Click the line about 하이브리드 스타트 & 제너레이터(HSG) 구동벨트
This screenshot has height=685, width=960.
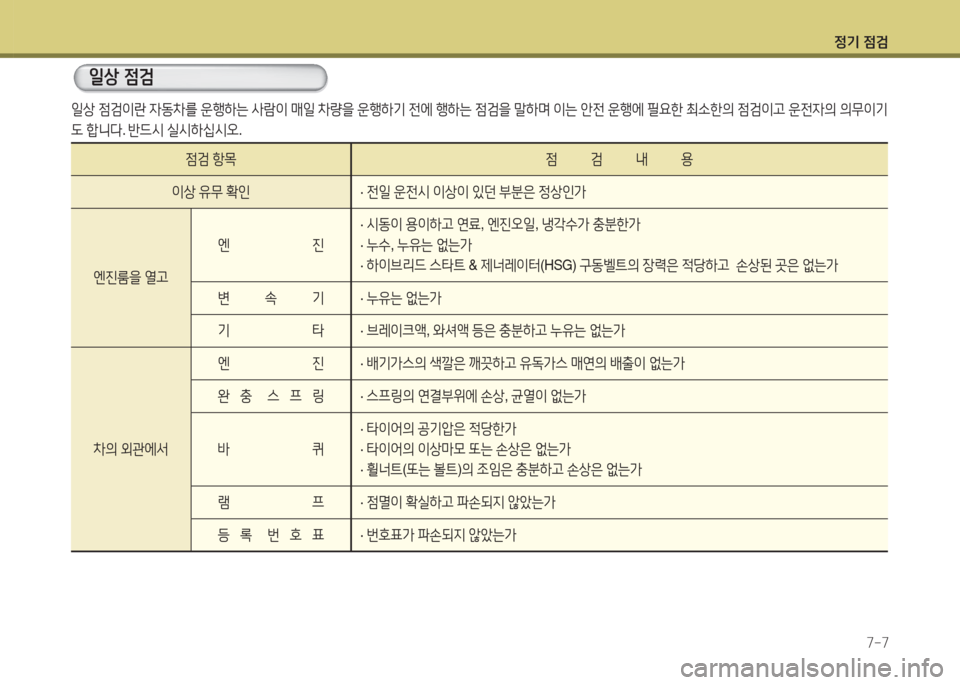(599, 266)
